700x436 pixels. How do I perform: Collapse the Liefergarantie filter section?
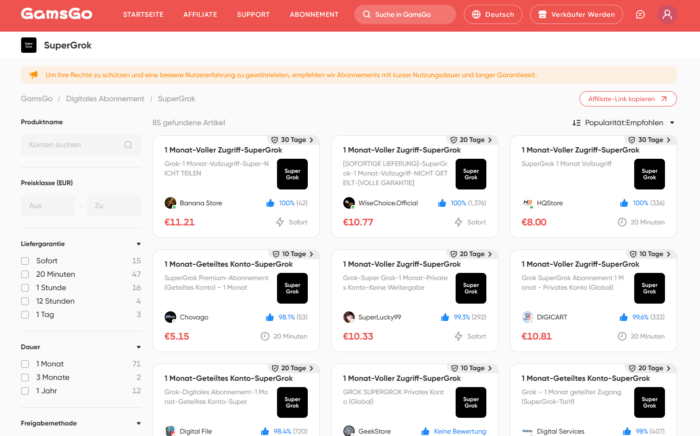pos(138,244)
